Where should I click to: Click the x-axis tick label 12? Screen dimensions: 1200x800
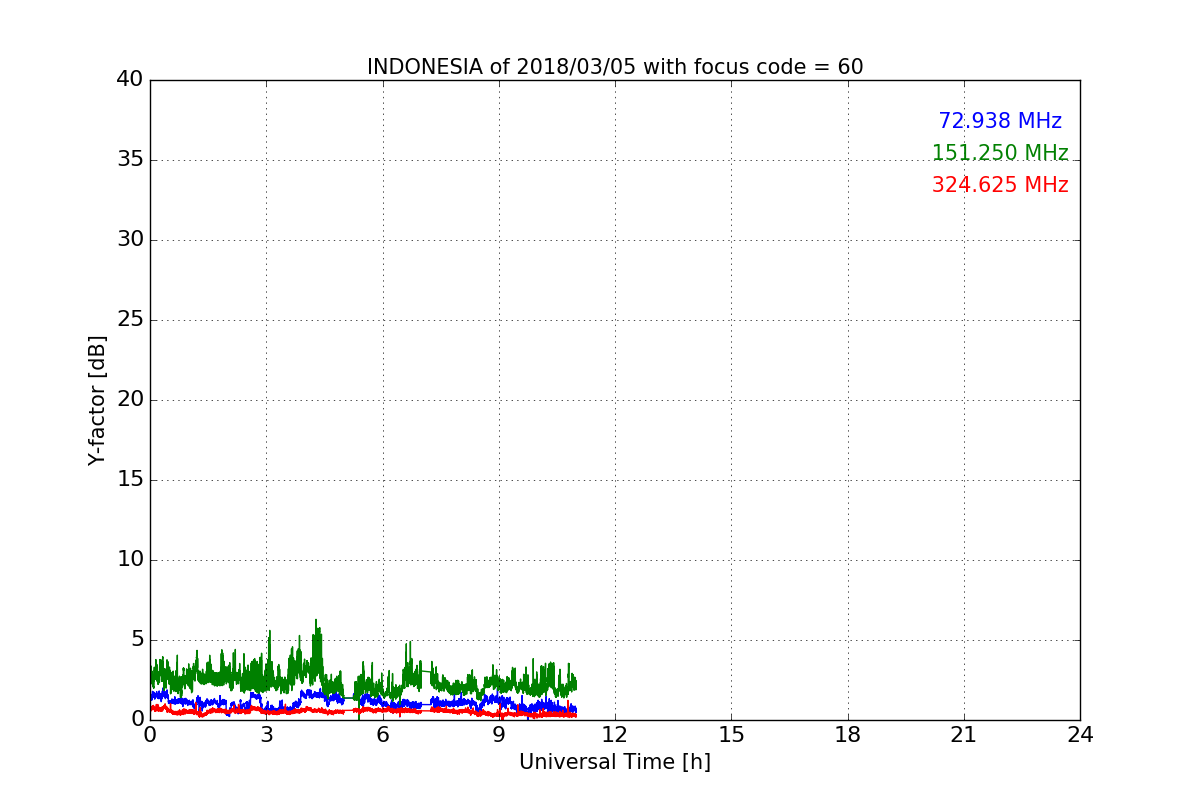[615, 735]
